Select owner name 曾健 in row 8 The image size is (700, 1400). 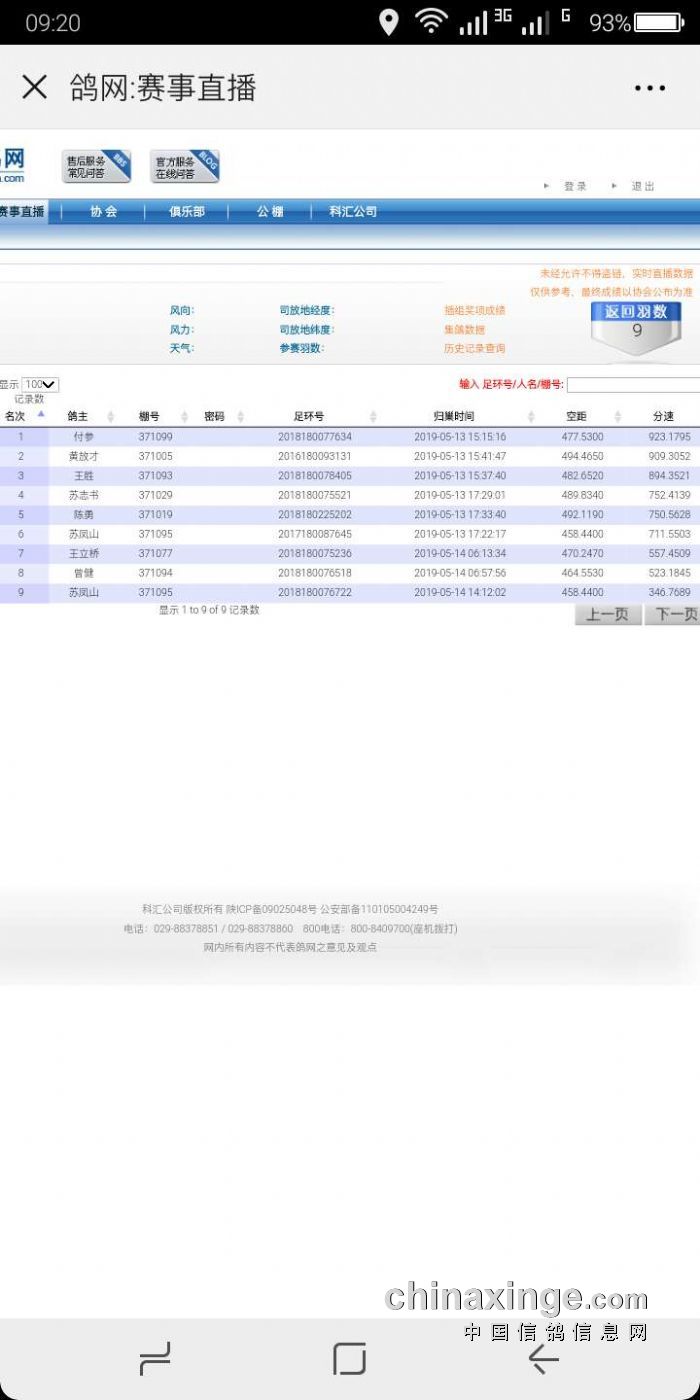click(x=84, y=573)
